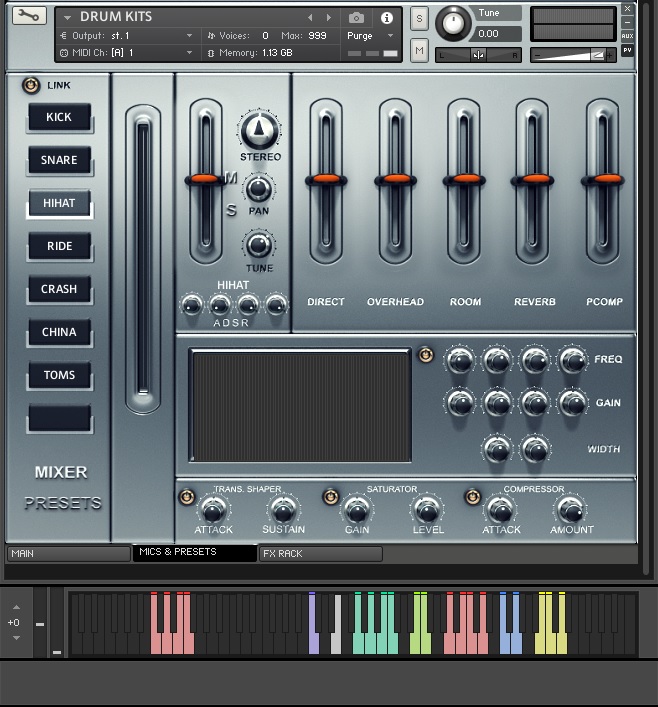Click the octave up arrow on keyboard
658x707 pixels.
pyautogui.click(x=16, y=607)
